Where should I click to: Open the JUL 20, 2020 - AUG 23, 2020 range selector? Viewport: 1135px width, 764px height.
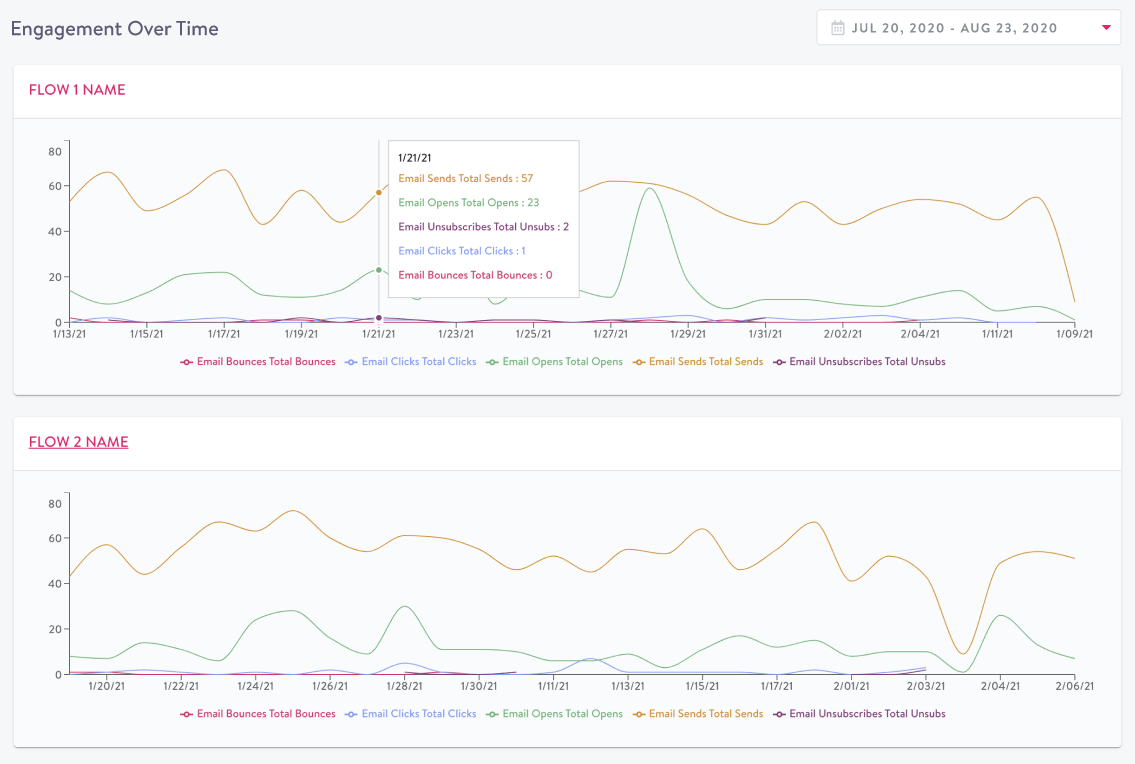click(969, 28)
